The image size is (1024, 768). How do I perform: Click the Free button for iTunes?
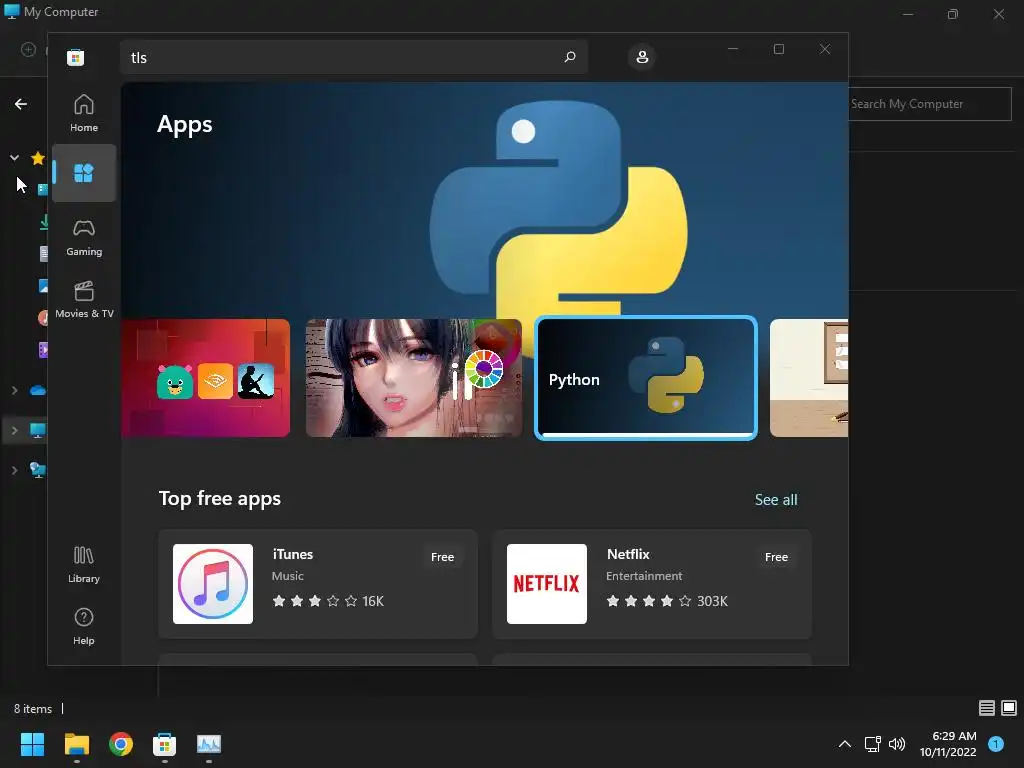pyautogui.click(x=442, y=557)
